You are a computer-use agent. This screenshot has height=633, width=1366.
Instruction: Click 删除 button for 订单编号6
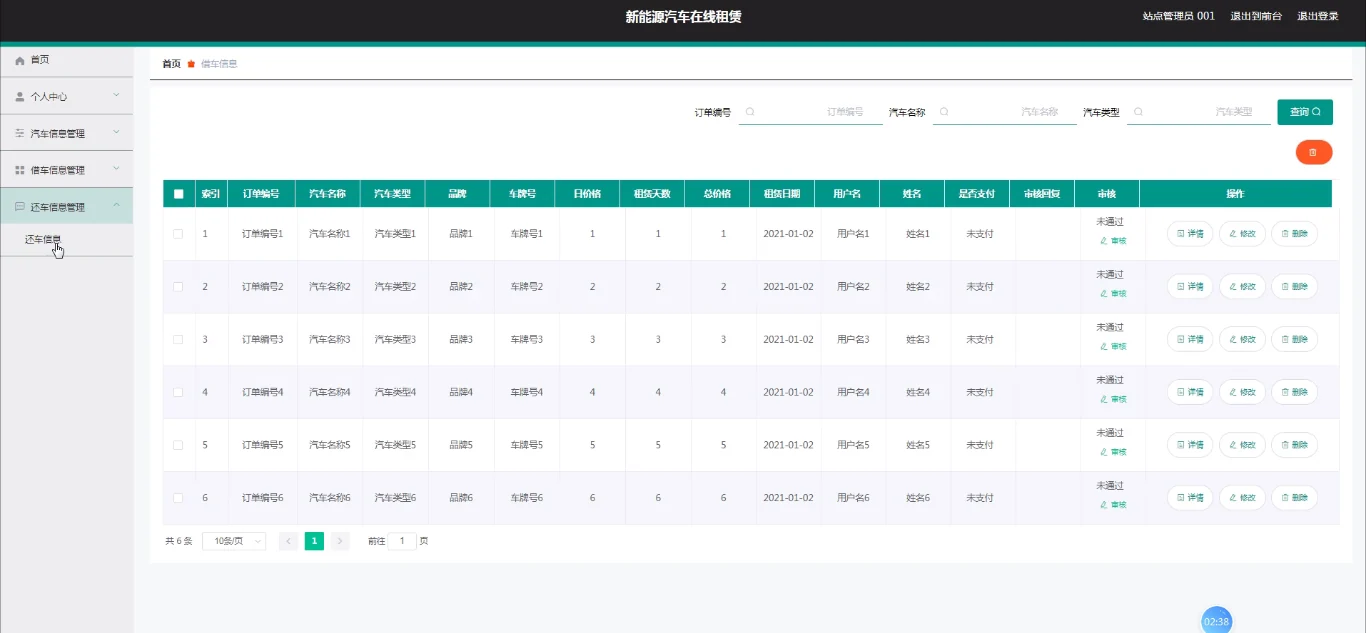click(x=1294, y=498)
